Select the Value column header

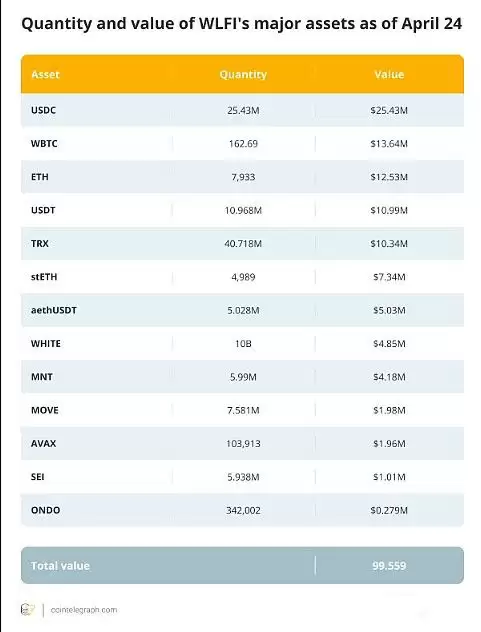(x=389, y=75)
